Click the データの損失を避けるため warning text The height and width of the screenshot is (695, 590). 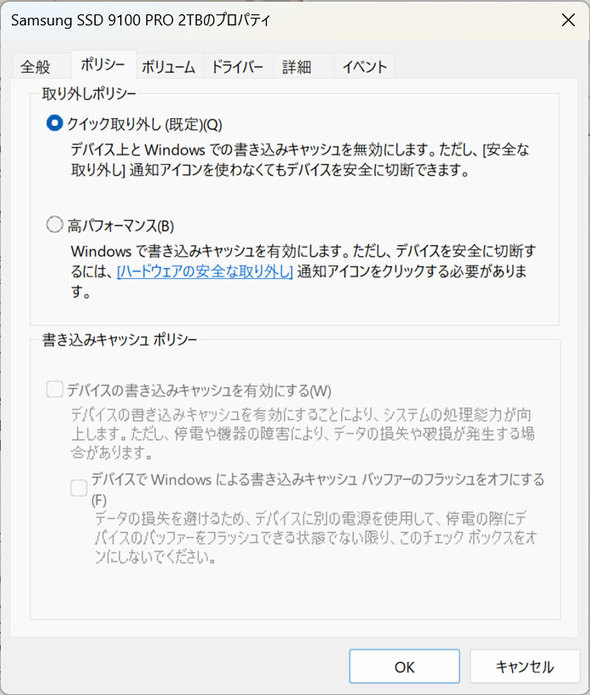(x=316, y=537)
